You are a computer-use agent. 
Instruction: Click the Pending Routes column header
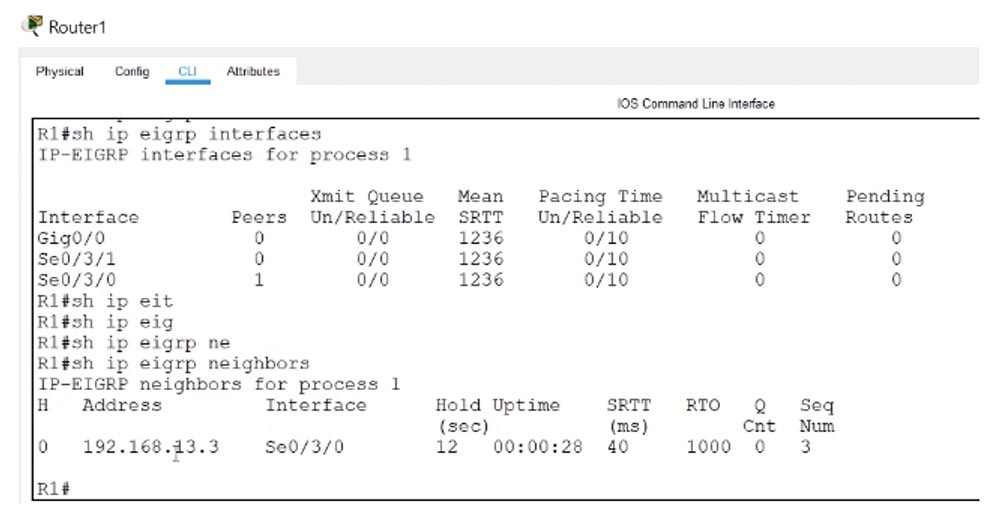885,207
